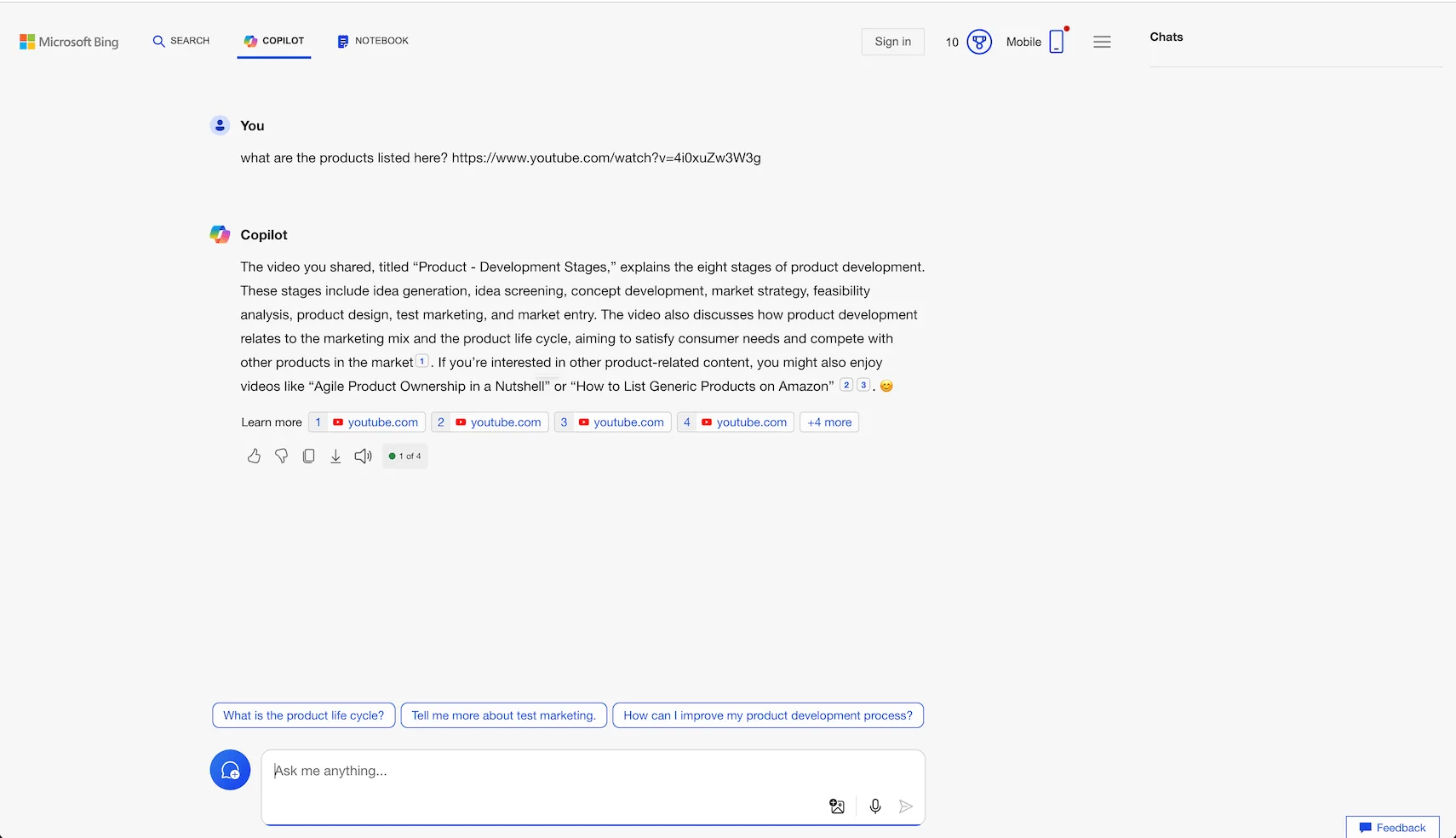The height and width of the screenshot is (838, 1456).
Task: Click the thumbs up like icon
Action: (x=254, y=456)
